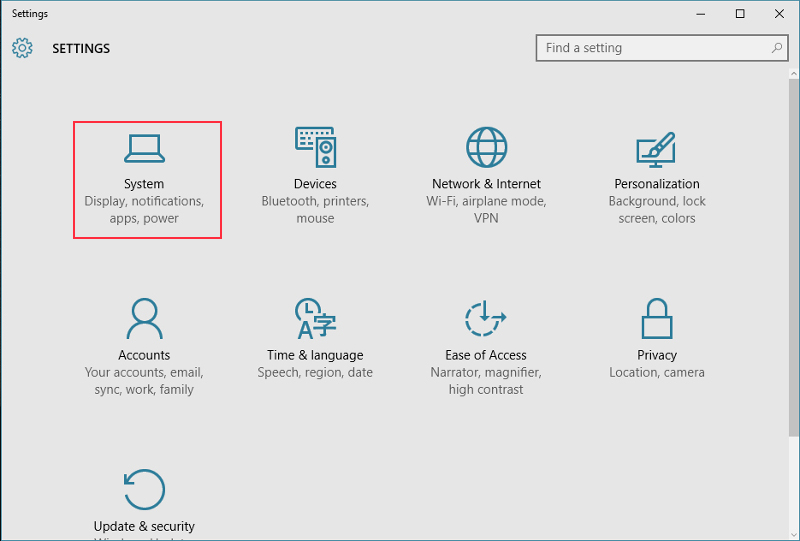This screenshot has height=541, width=800.
Task: Open the Update & security refresh icon
Action: (x=144, y=489)
